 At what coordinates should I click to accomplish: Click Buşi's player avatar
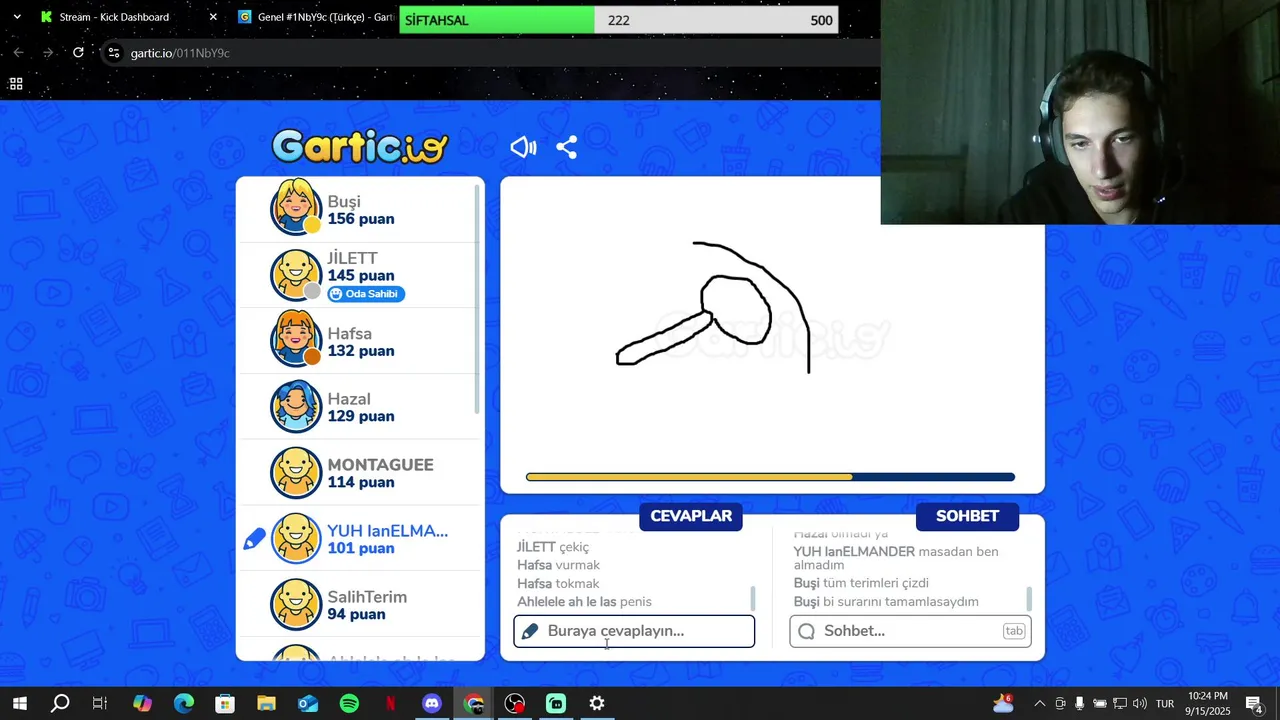pos(296,208)
